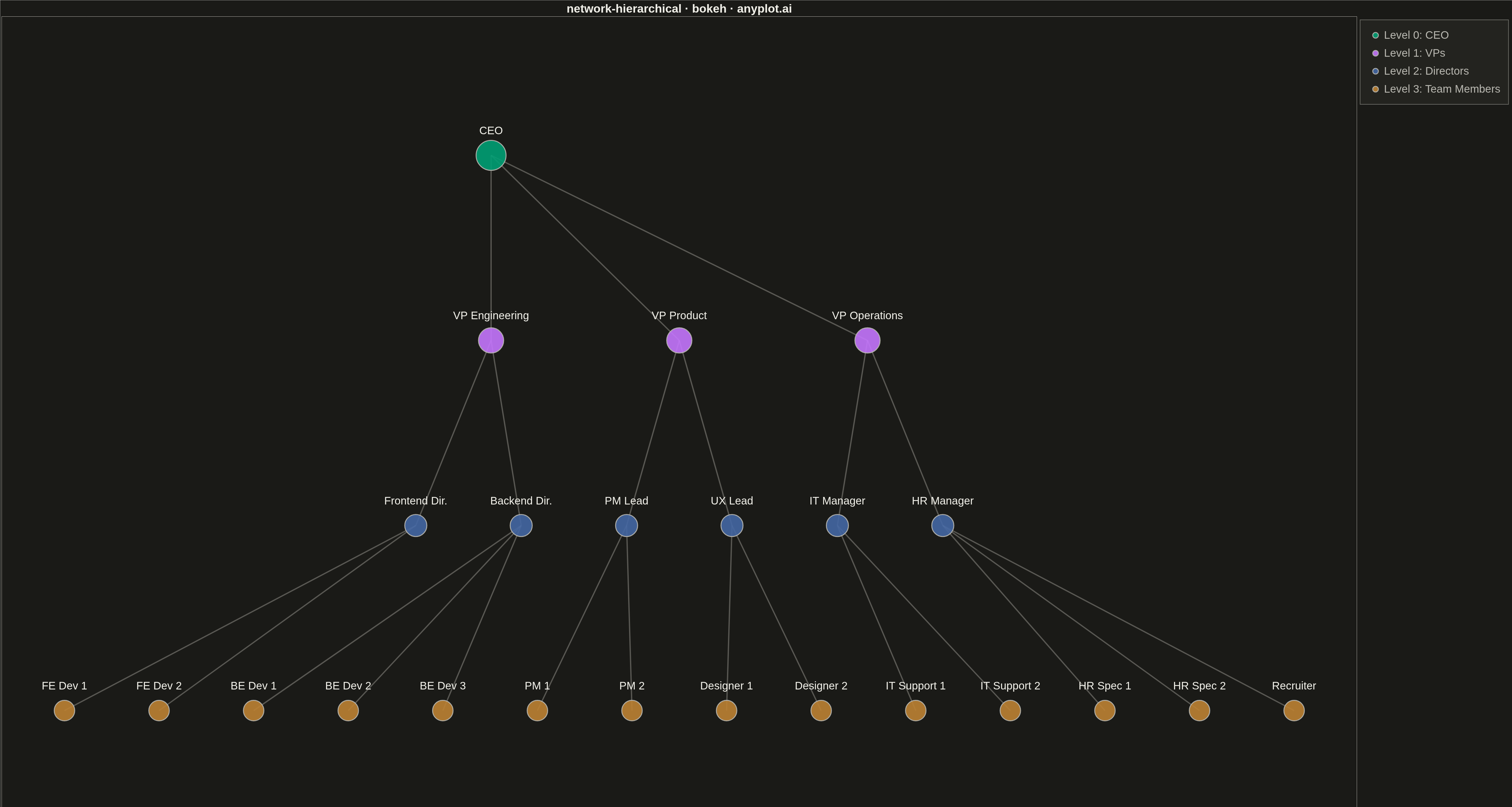Toggle Level 3: Team Members legend entry
Viewport: 1512px width, 807px height.
[x=1436, y=89]
